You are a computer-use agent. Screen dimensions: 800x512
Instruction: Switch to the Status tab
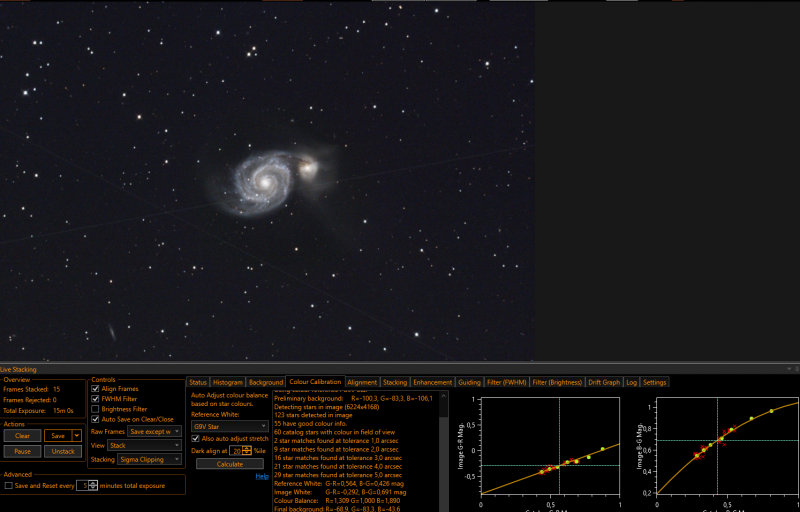198,382
